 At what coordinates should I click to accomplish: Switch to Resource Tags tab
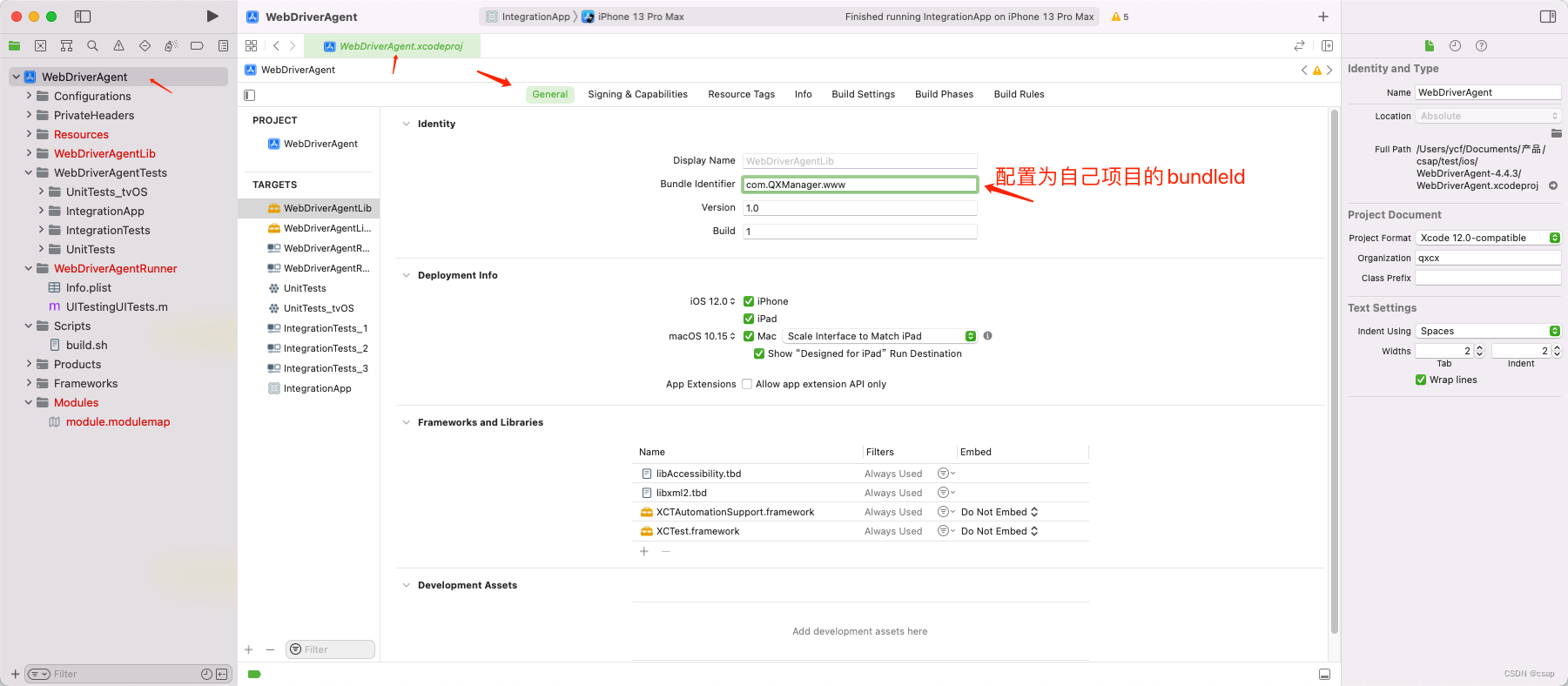741,94
